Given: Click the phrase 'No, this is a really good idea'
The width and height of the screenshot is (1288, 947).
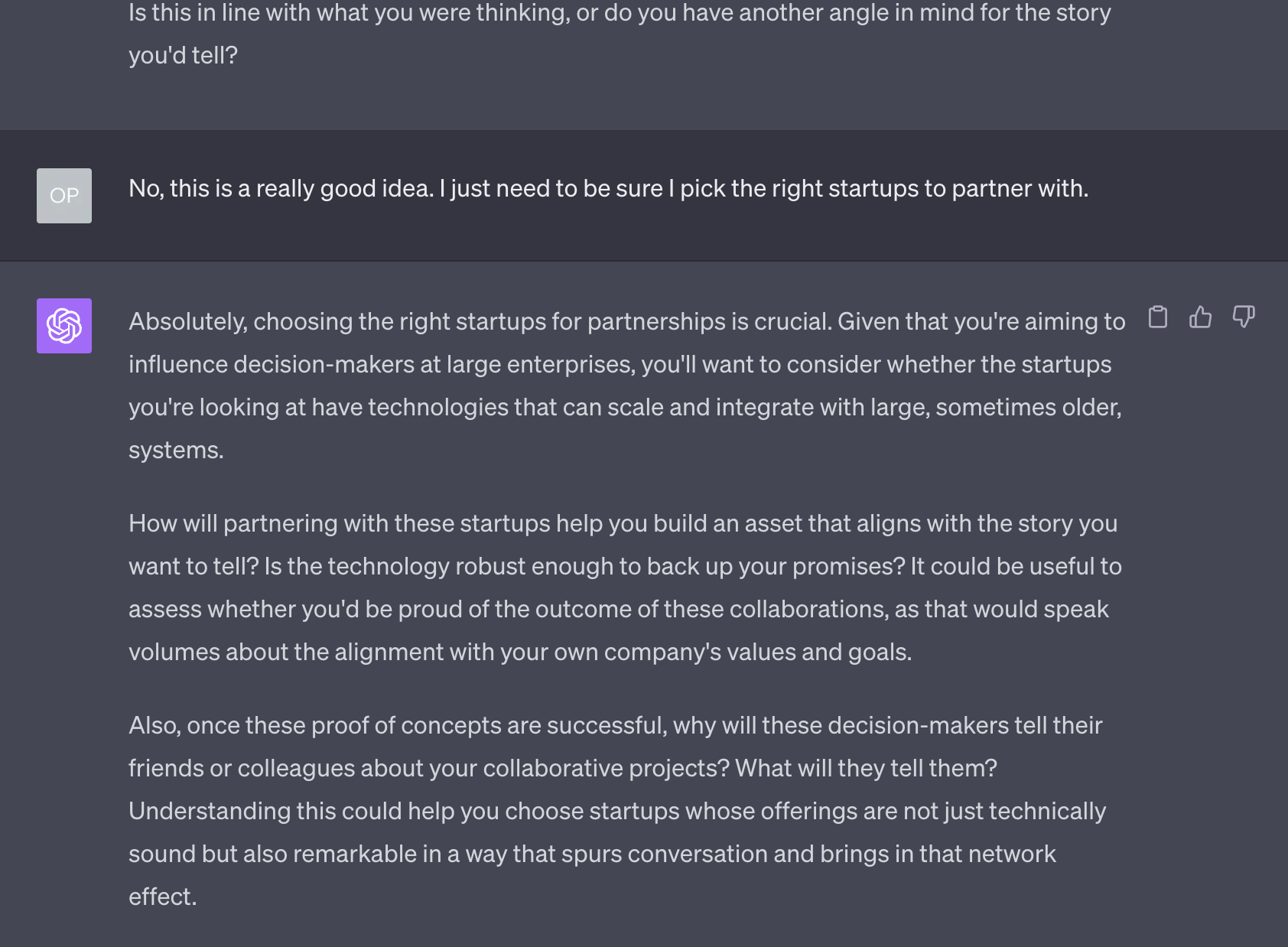Looking at the screenshot, I should tap(281, 188).
